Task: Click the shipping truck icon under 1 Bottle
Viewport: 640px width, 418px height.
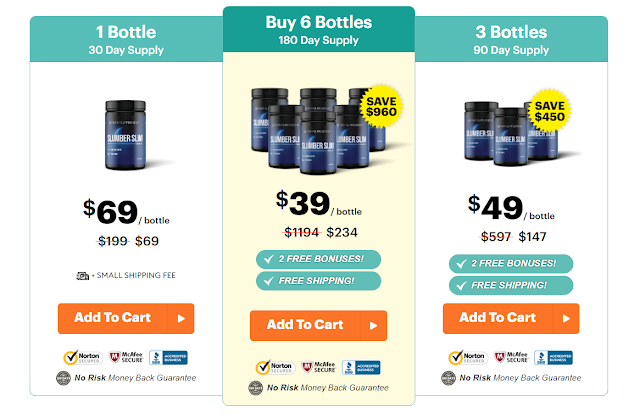Action: [81, 275]
